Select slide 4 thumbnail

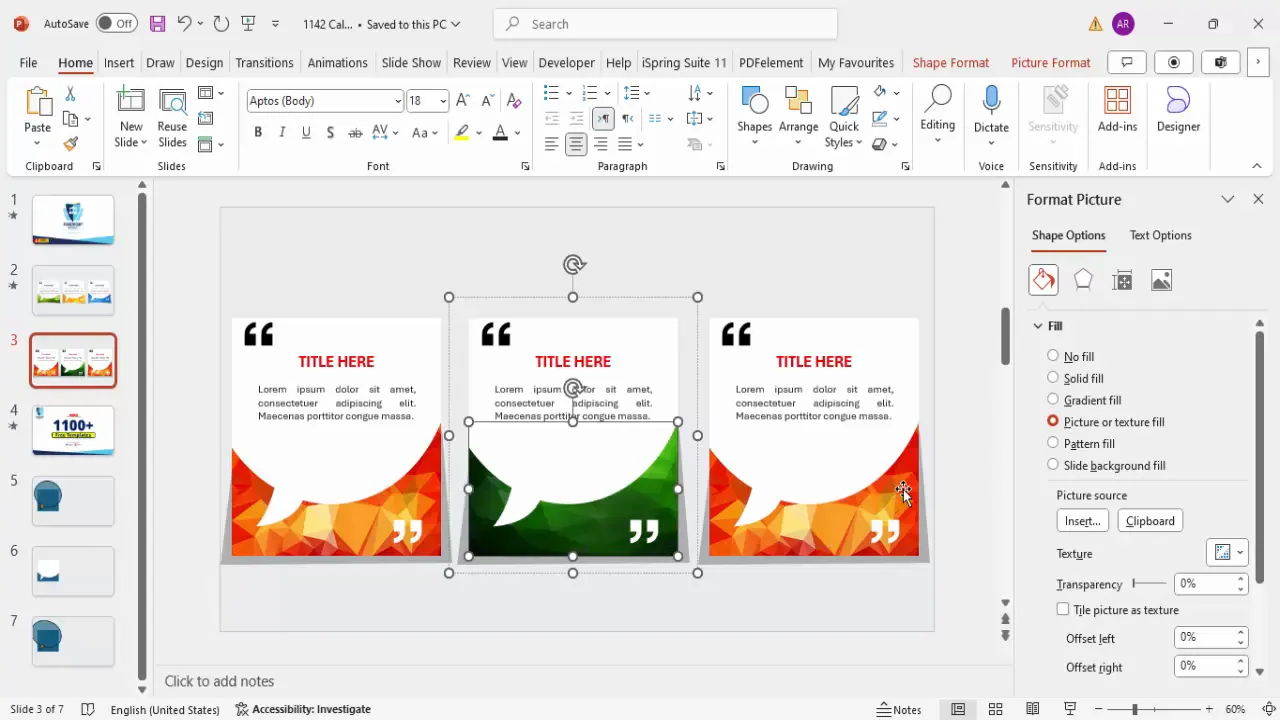(x=73, y=430)
